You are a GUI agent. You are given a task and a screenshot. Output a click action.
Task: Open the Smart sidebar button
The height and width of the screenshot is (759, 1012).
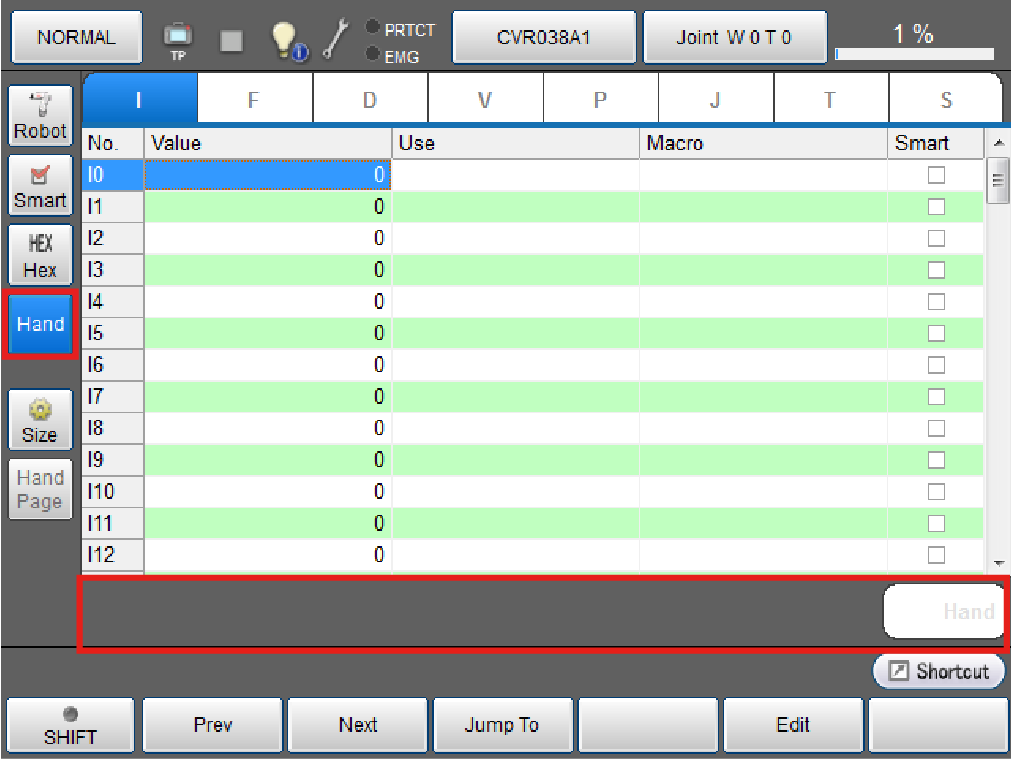[40, 186]
